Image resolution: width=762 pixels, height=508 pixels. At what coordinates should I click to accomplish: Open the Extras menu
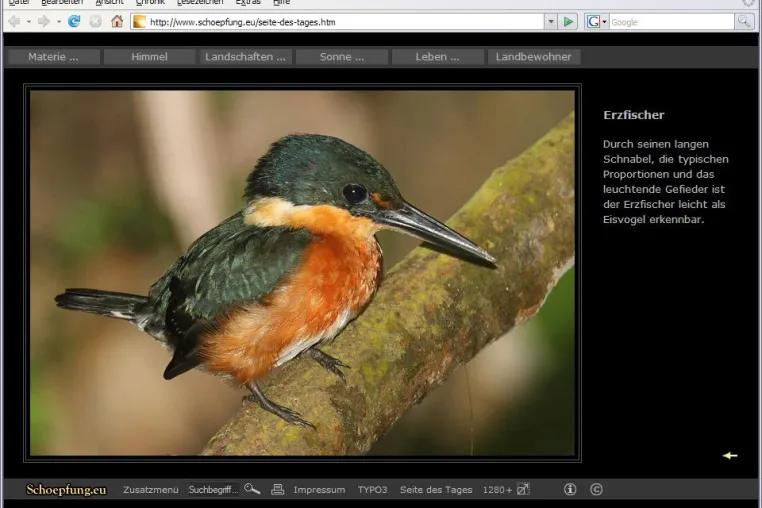248,2
